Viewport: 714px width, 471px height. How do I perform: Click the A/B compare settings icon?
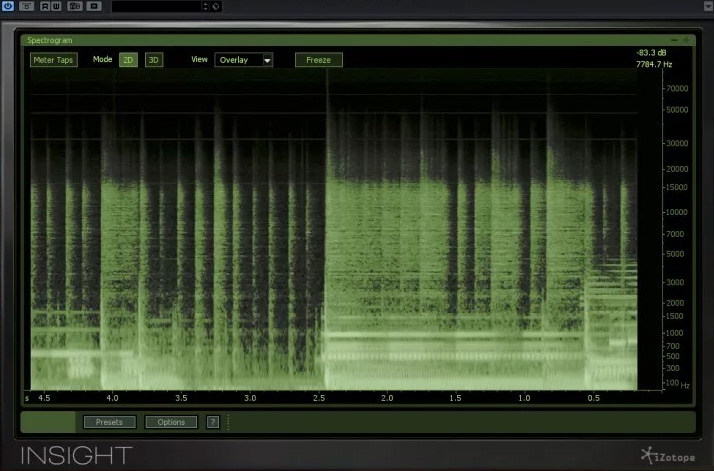click(x=75, y=6)
